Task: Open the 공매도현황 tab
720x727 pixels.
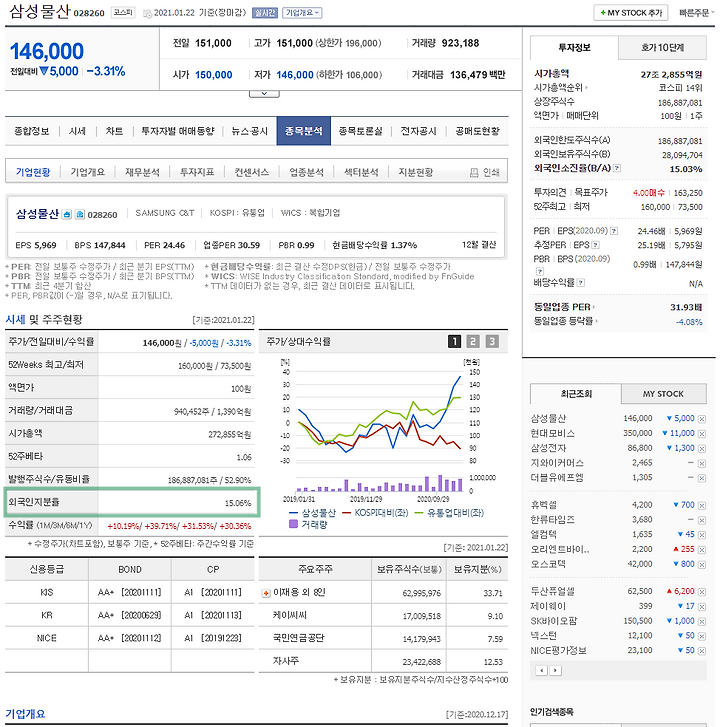Action: 477,131
